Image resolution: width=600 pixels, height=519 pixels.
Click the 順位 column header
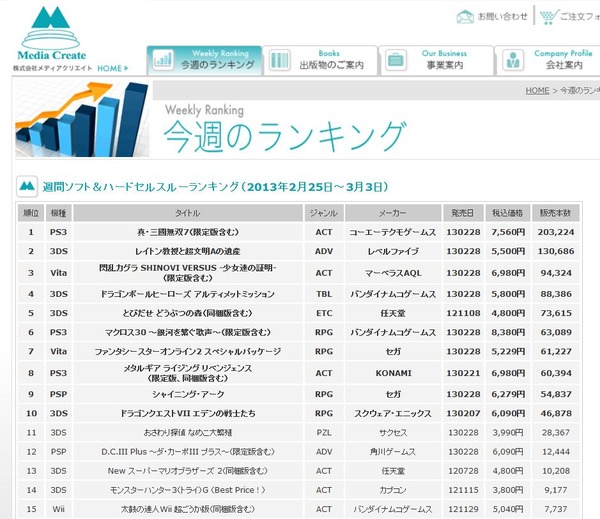click(31, 213)
